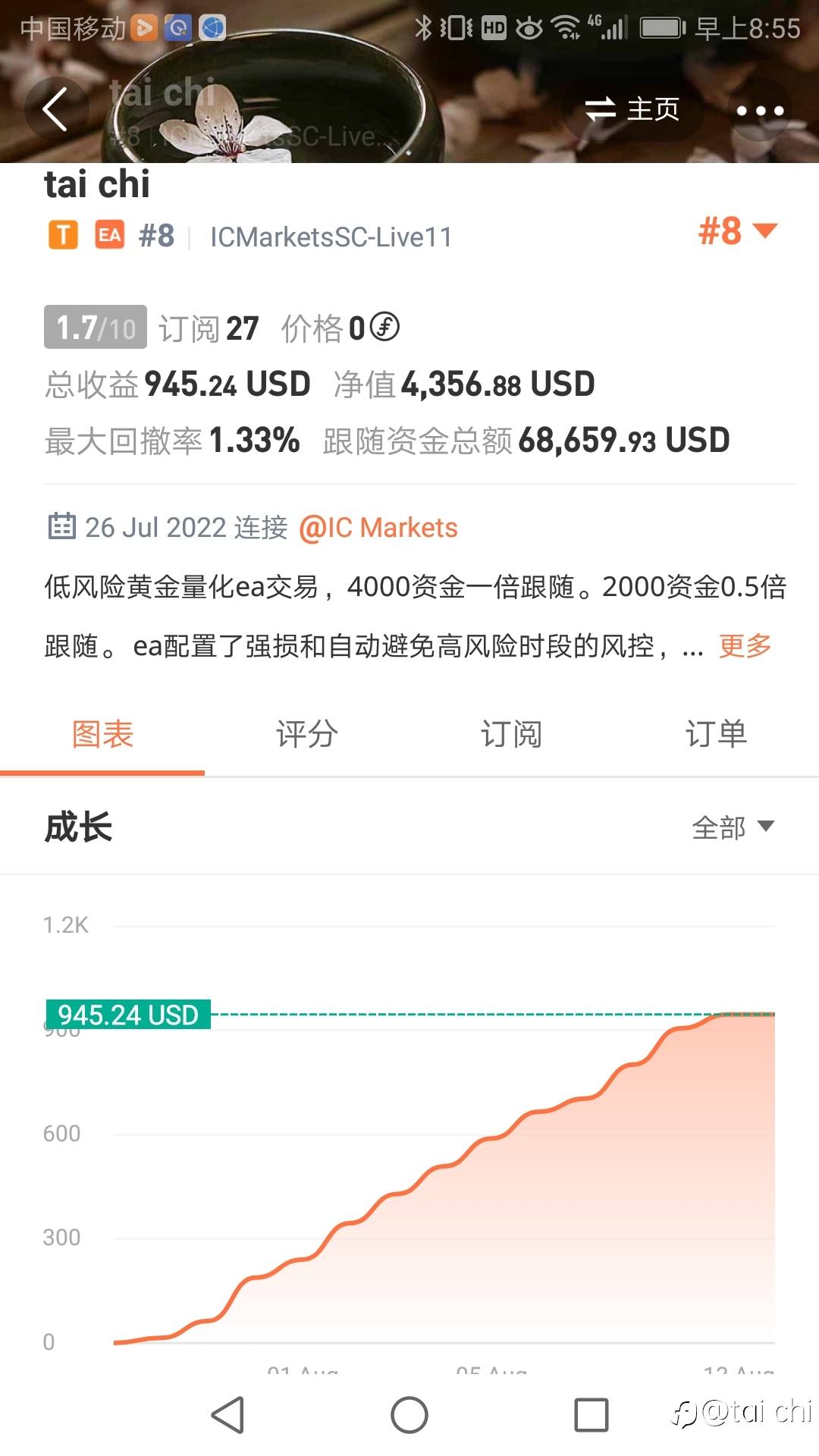Select the 图表 tab
Screen dimensions: 819x1456
pyautogui.click(x=102, y=734)
